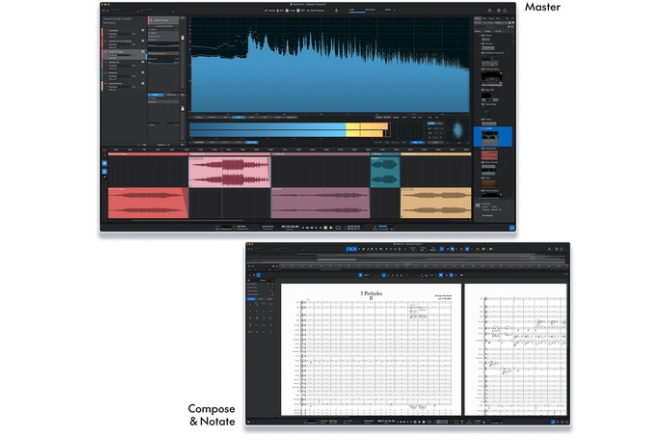
Task: Select the tan audio clip on Master timeline
Action: (435, 203)
